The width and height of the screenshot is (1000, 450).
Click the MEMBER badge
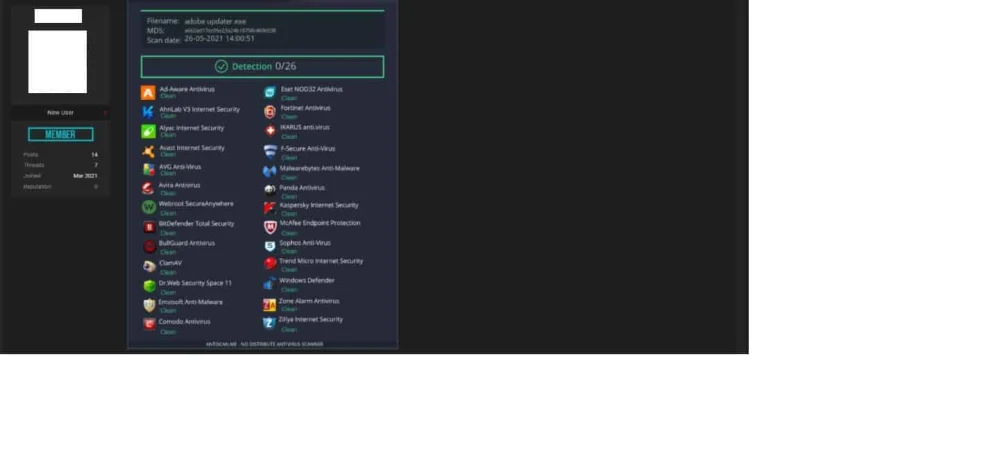coord(61,134)
